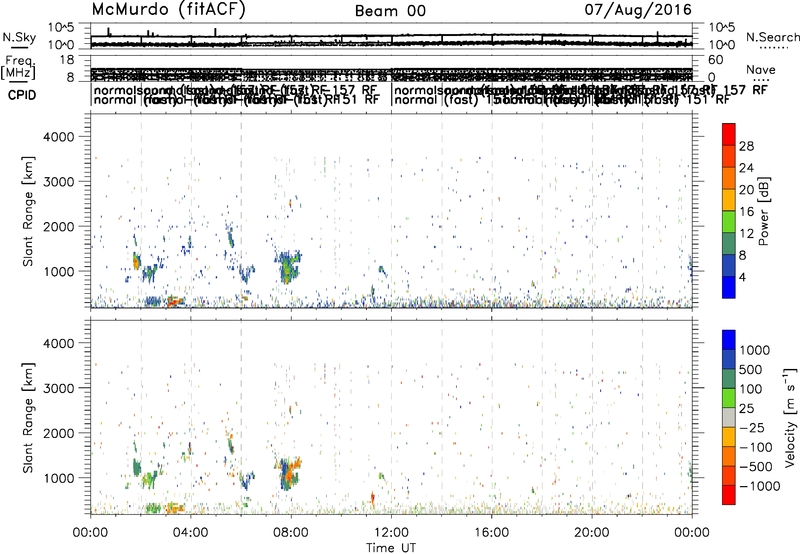
Task: Click the Time UT axis title
Action: (391, 548)
